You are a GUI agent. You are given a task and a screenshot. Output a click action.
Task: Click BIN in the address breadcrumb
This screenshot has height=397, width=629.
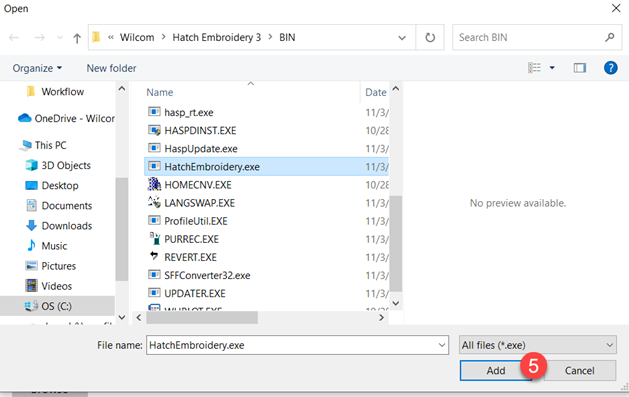point(287,37)
